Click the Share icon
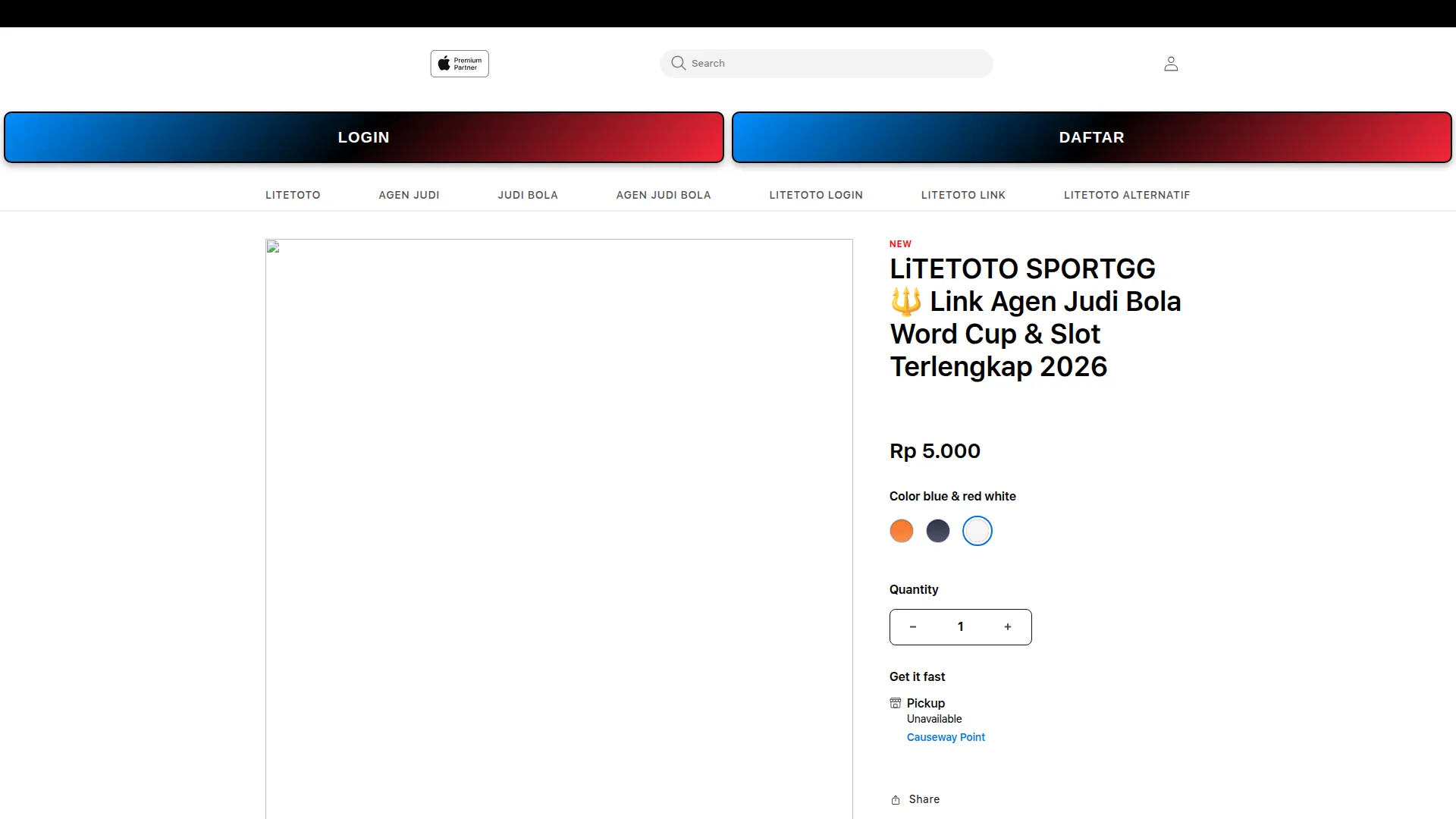This screenshot has height=819, width=1456. tap(896, 800)
